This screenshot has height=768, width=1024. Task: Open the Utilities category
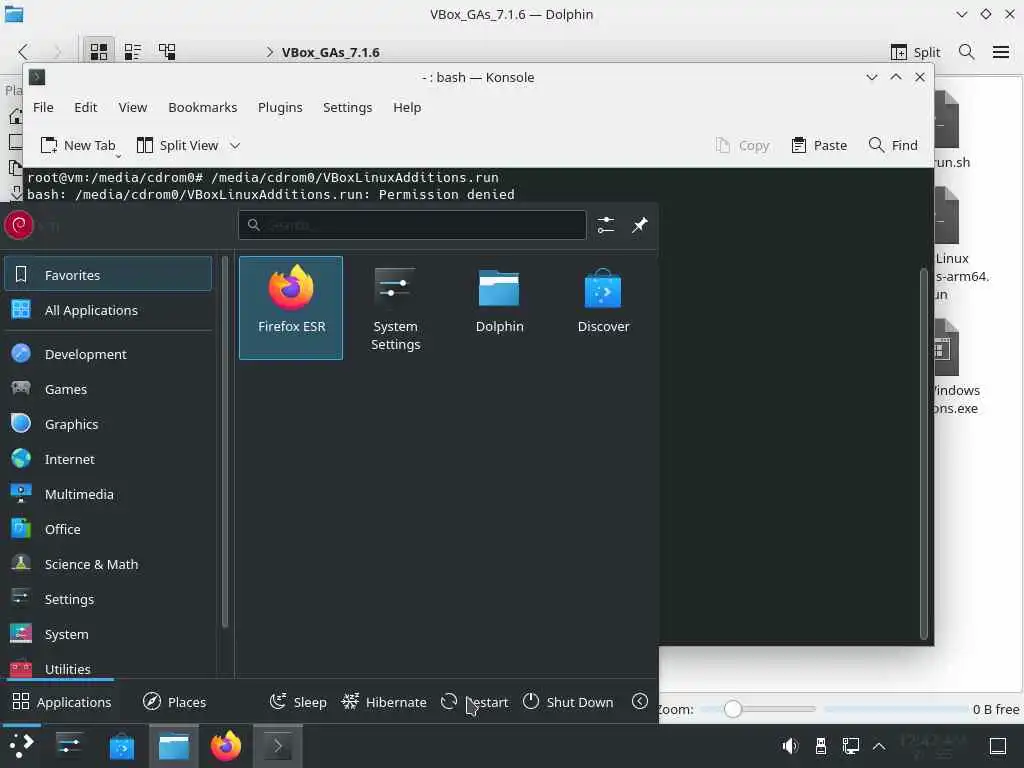coord(108,667)
